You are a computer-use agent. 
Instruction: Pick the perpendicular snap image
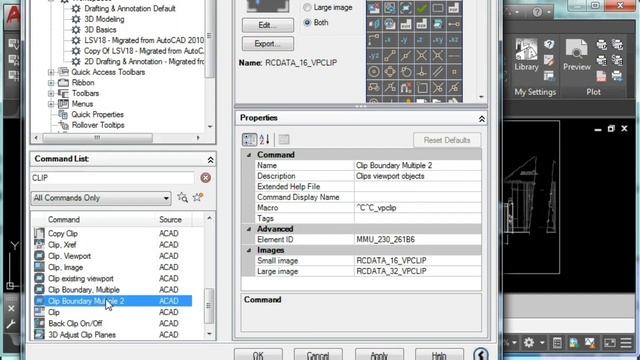(422, 71)
